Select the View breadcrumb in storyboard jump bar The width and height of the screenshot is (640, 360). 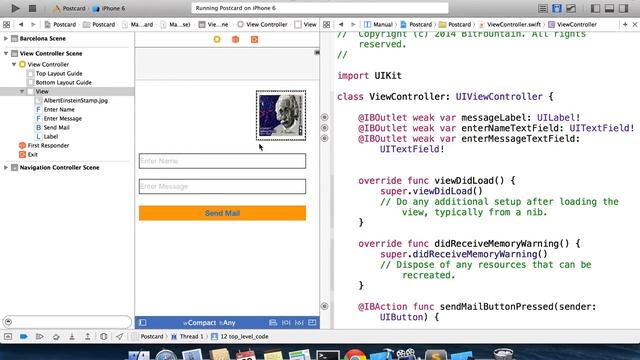306,24
